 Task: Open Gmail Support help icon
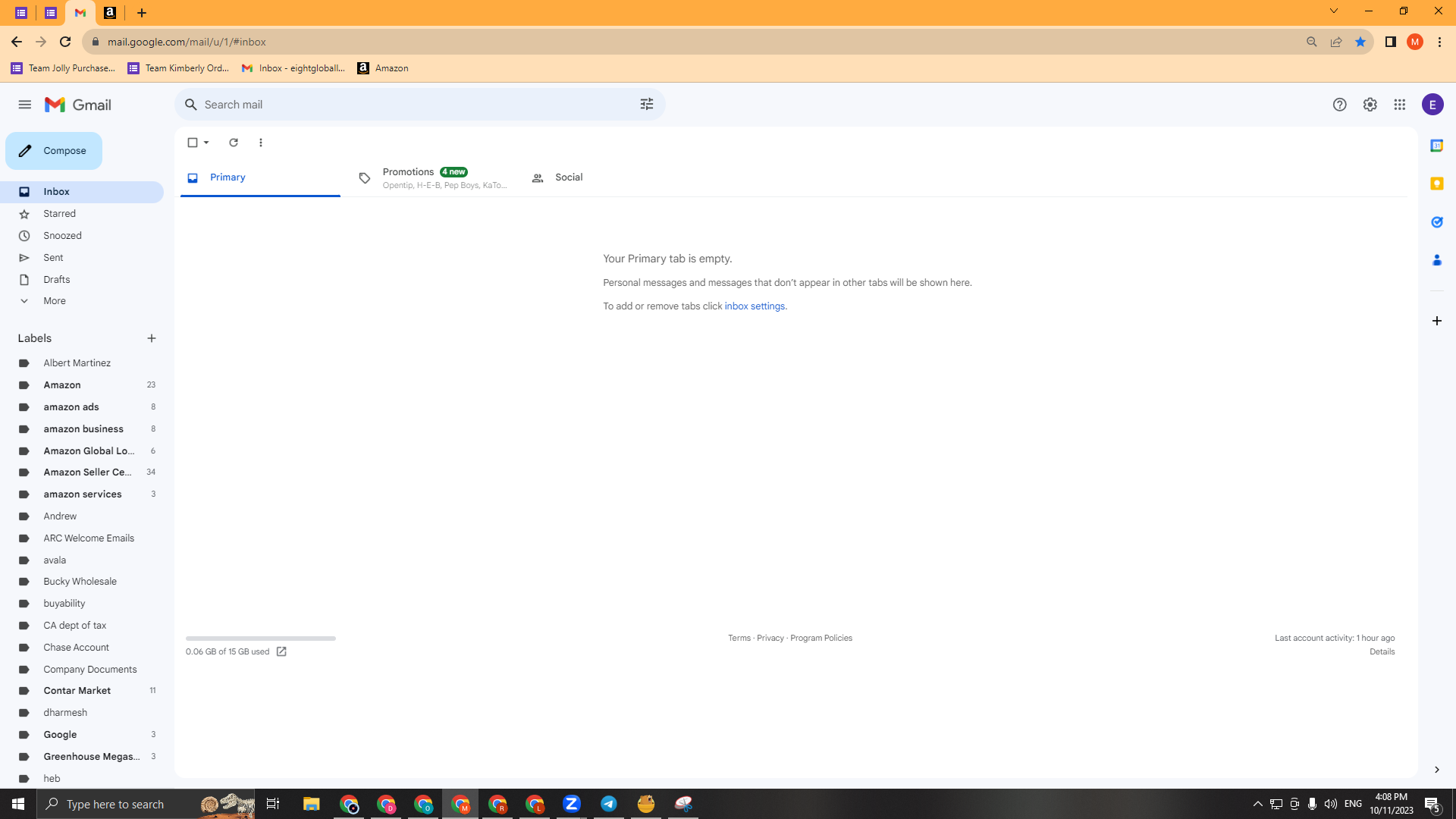(1340, 105)
